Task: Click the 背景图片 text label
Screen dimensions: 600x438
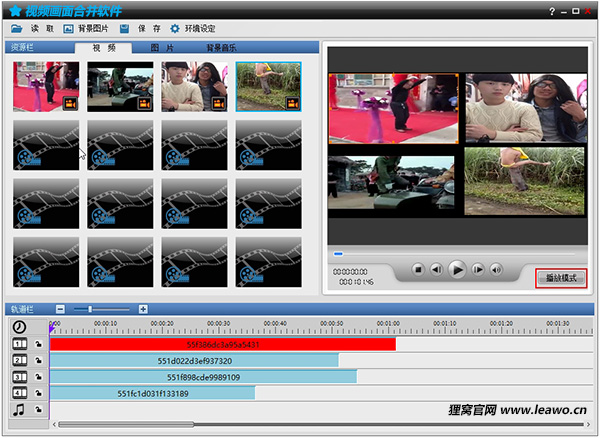Action: pyautogui.click(x=93, y=29)
